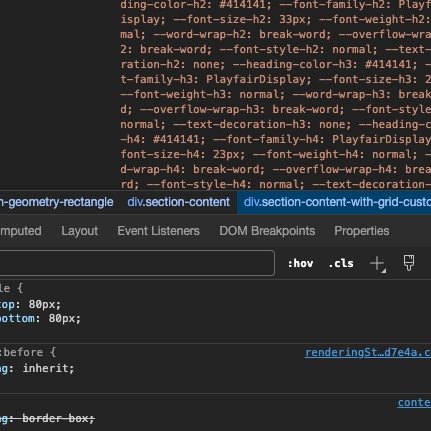The height and width of the screenshot is (431, 431).
Task: Select div.section-content in the breadcrumb bar
Action: tap(179, 202)
